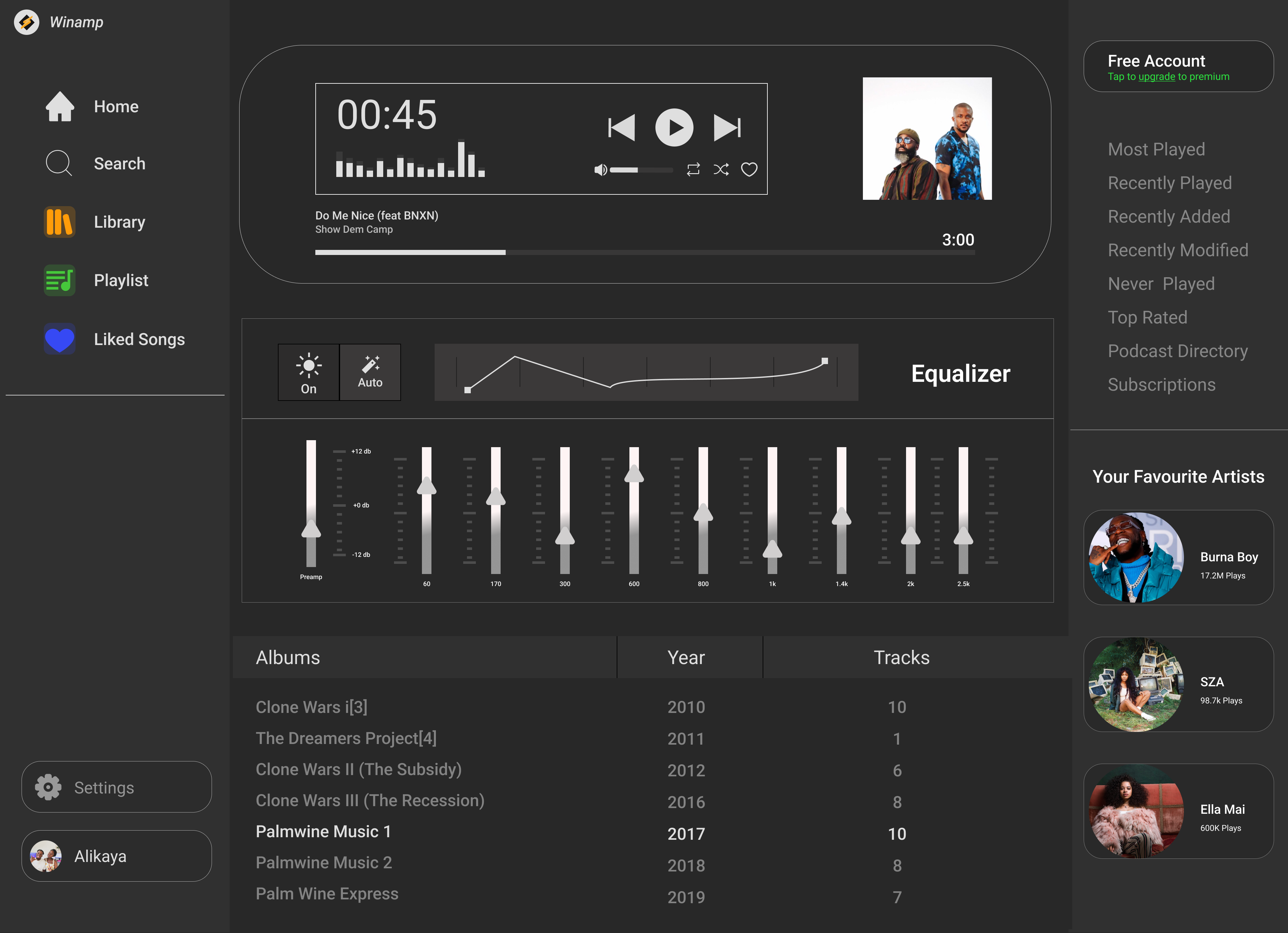Open Liked Songs with blue heart
The image size is (1288, 933).
click(x=59, y=339)
